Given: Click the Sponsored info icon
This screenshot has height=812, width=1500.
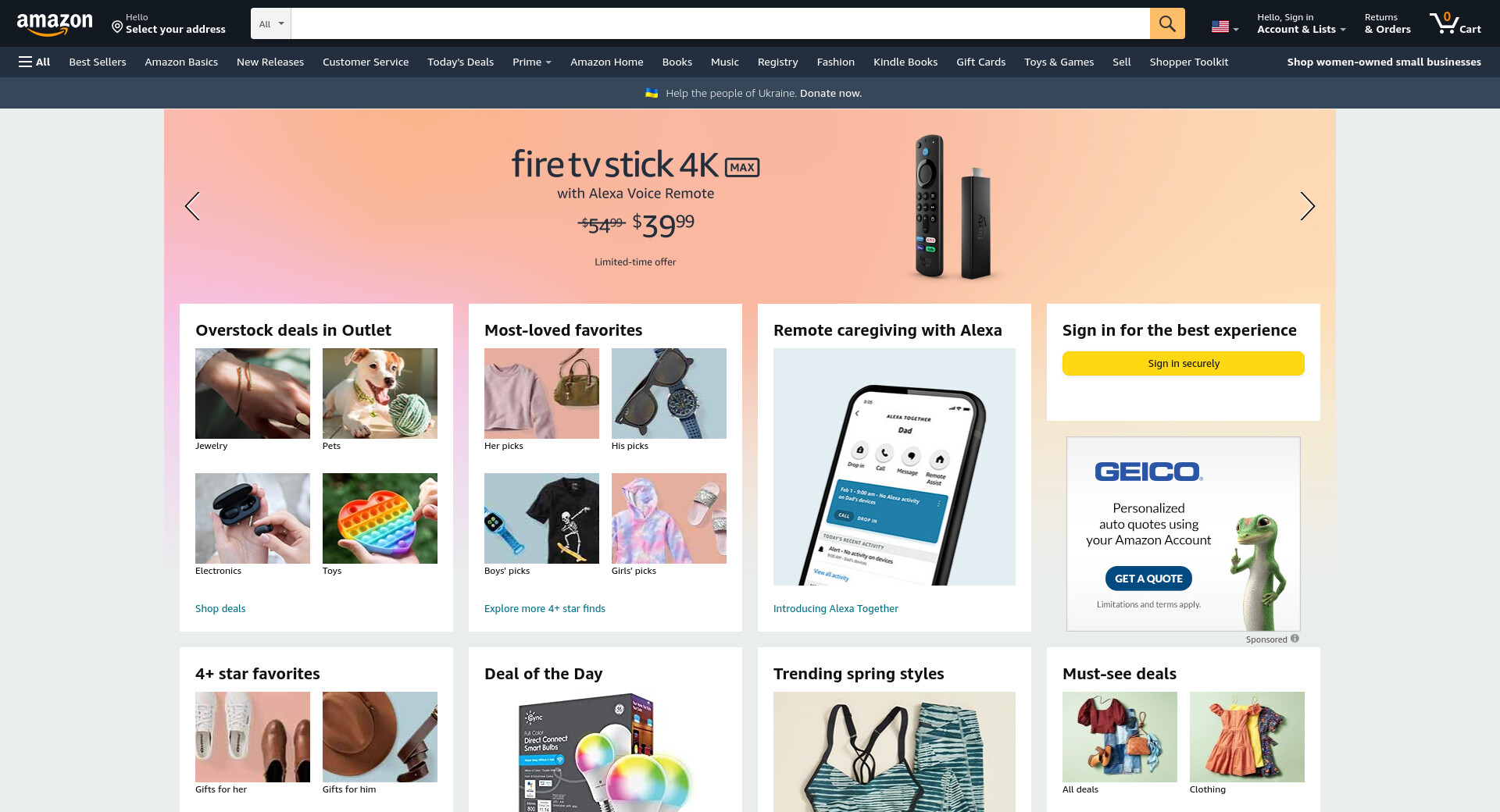Looking at the screenshot, I should (x=1295, y=639).
